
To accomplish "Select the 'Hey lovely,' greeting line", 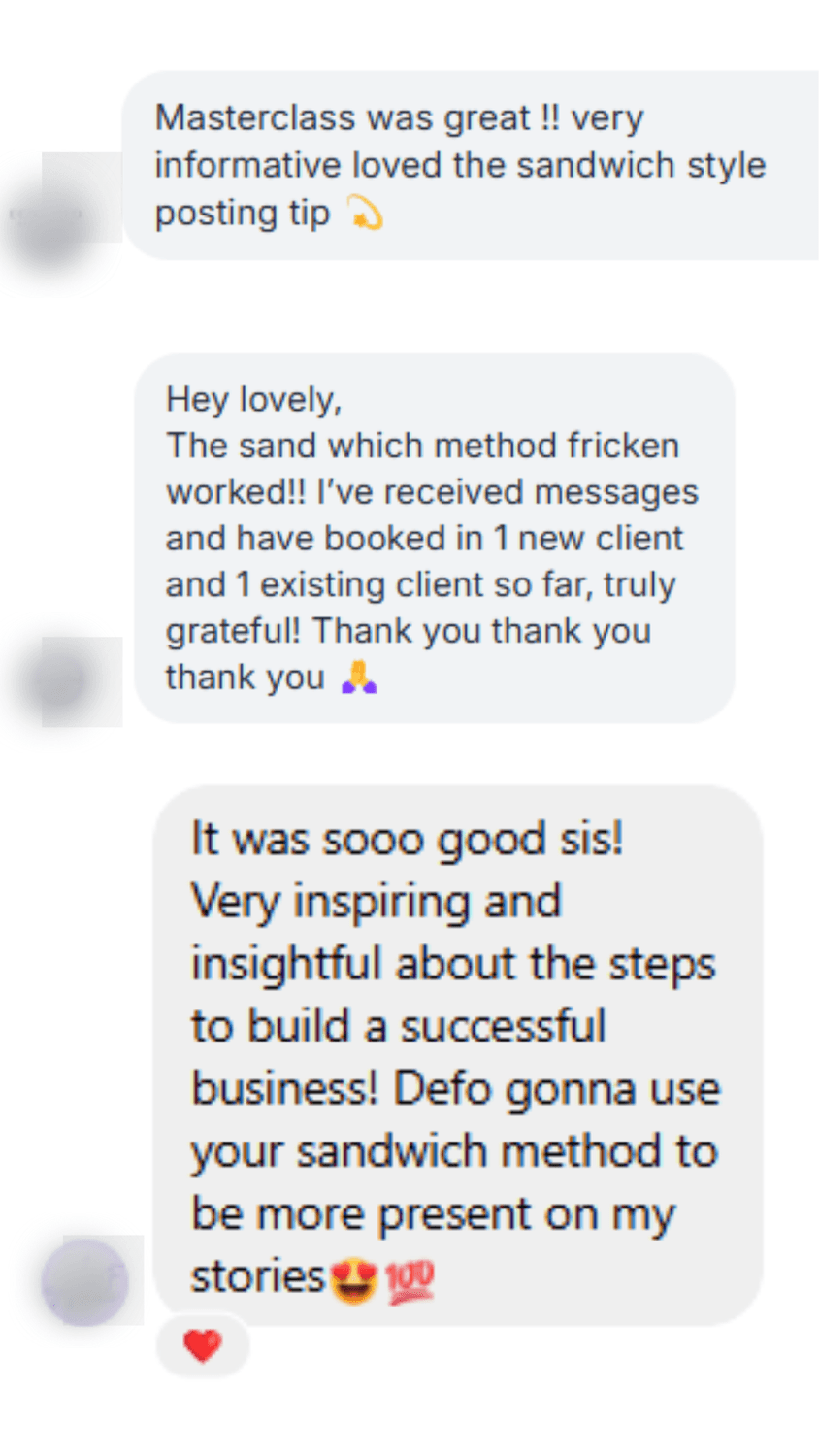I will click(x=253, y=399).
